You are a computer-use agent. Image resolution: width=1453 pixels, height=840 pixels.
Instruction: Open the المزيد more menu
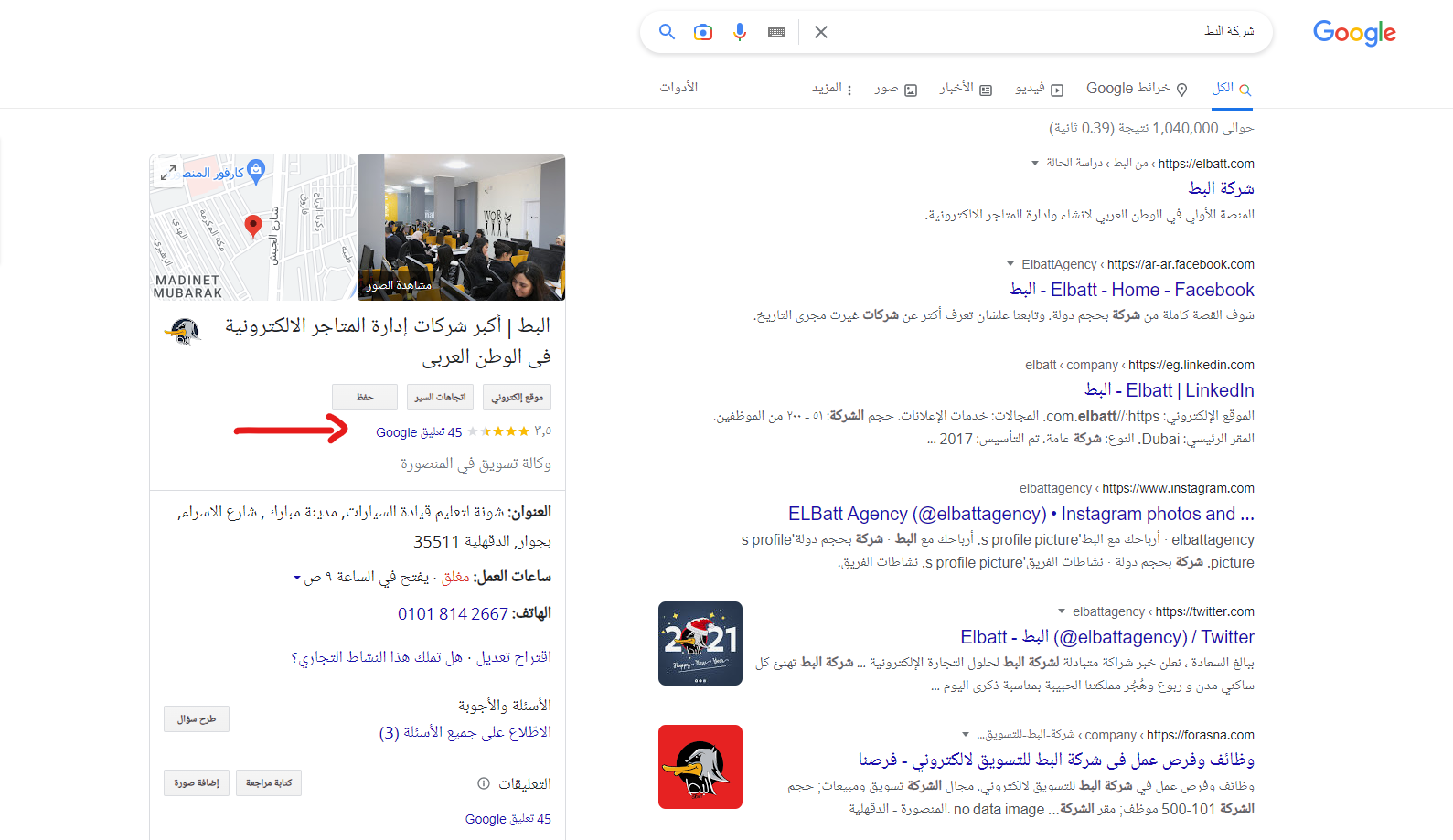(831, 89)
